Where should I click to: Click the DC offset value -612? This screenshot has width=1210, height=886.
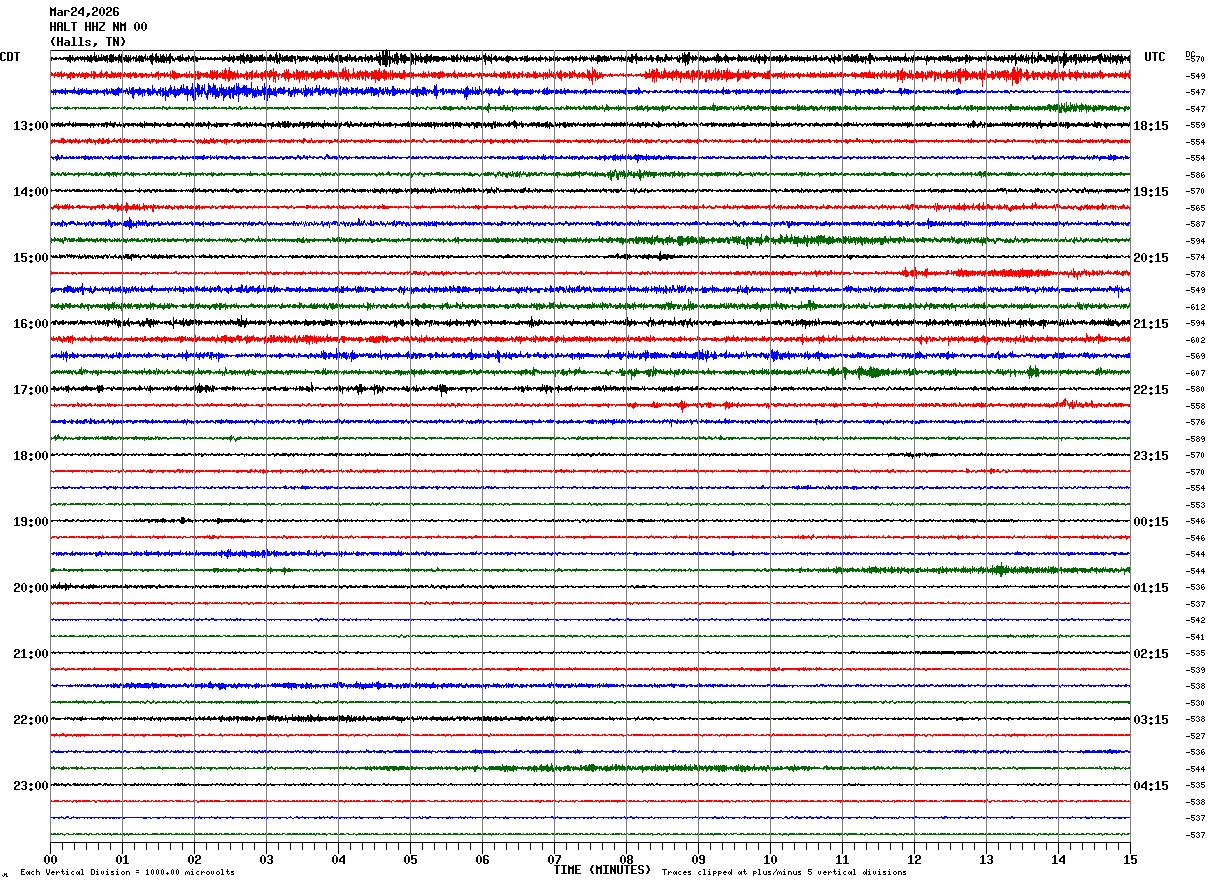tap(1195, 307)
